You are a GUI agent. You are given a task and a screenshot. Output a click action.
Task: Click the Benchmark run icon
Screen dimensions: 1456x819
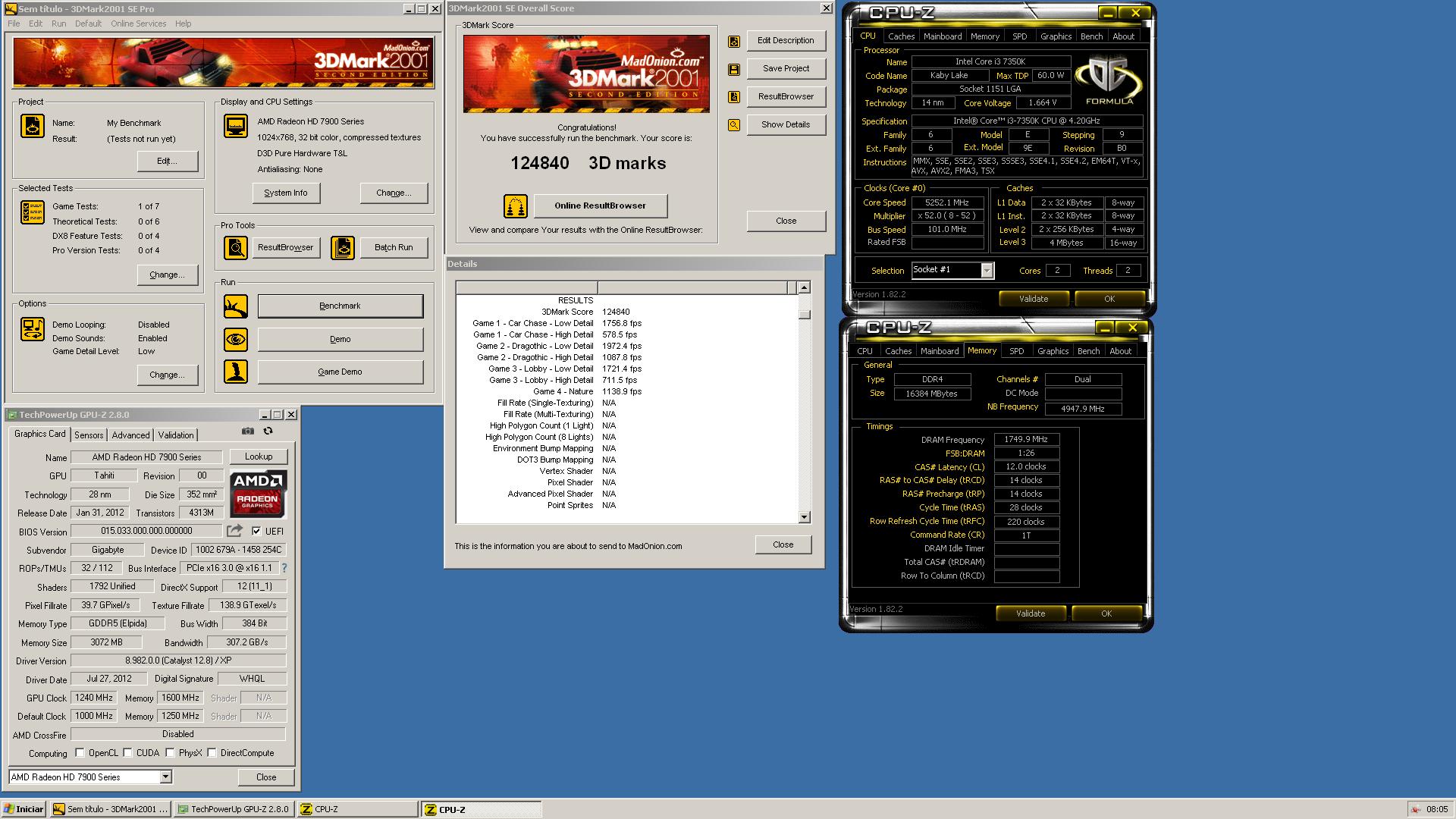236,306
